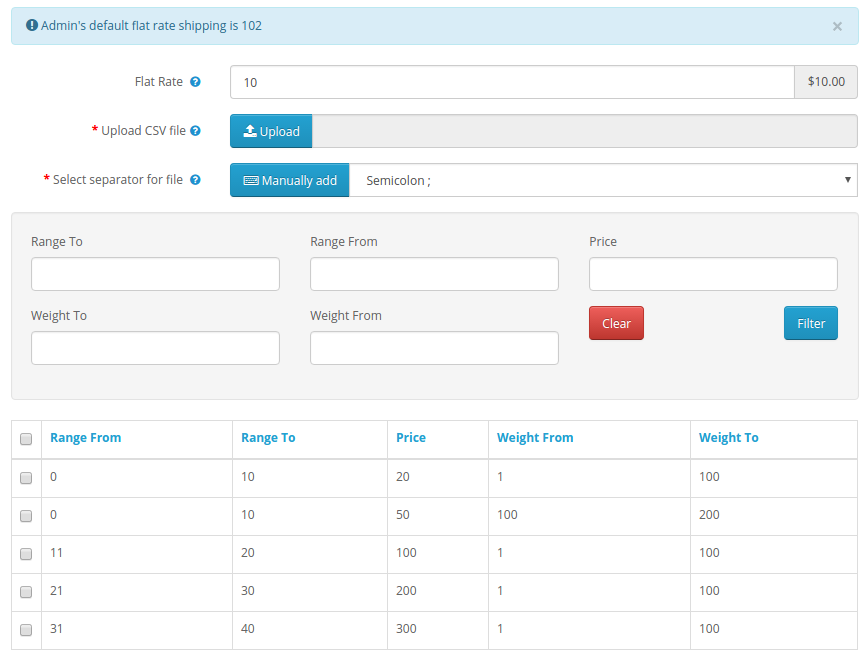Click the alert text about default shipping

(151, 25)
